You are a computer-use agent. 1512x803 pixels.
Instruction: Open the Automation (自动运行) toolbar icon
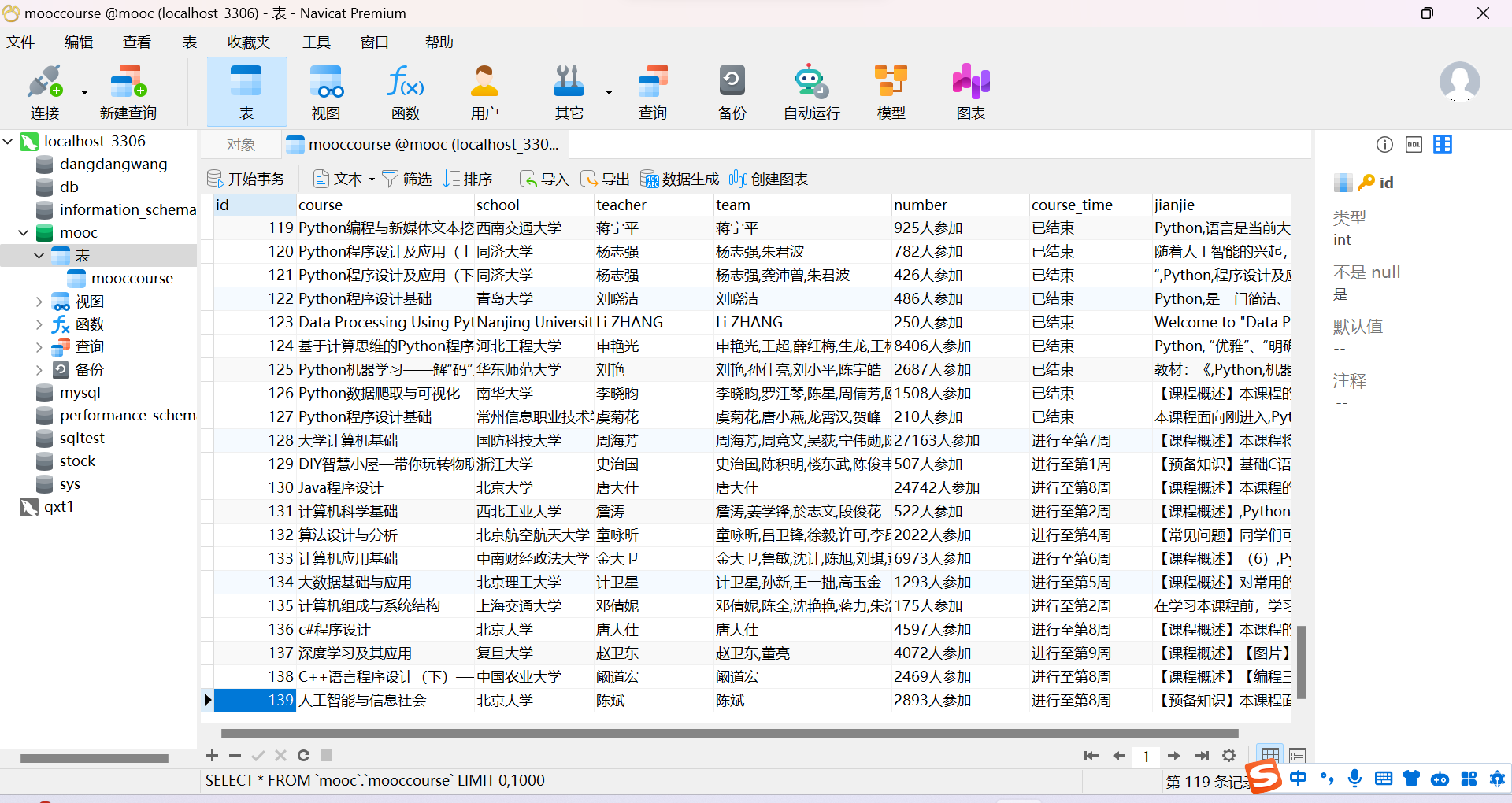812,92
